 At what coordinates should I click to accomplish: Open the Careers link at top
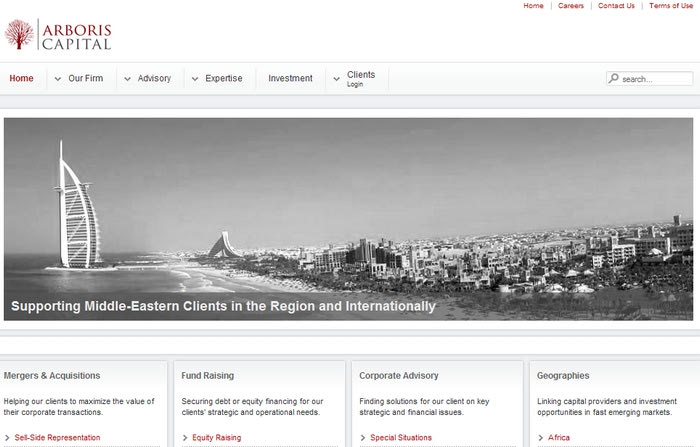[571, 6]
